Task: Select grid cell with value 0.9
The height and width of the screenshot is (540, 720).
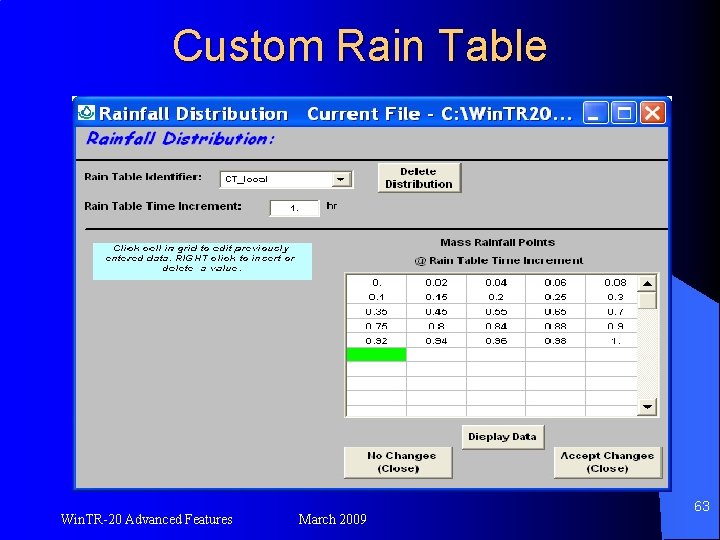Action: (x=611, y=326)
